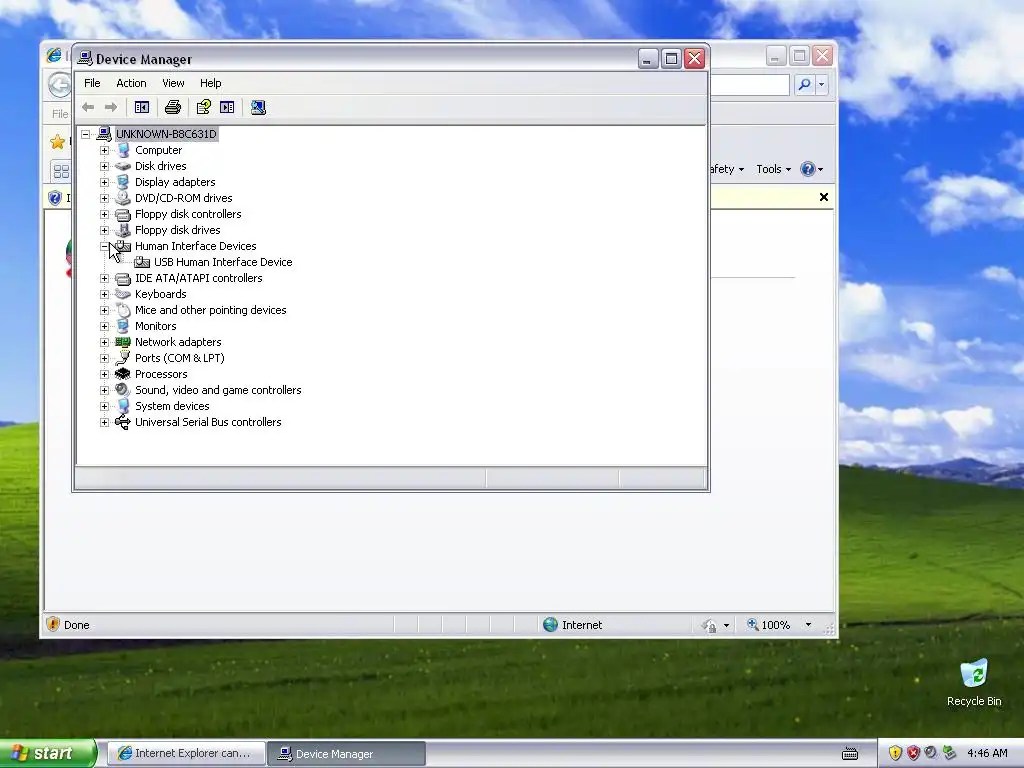Expand the Disk drives node

104,166
